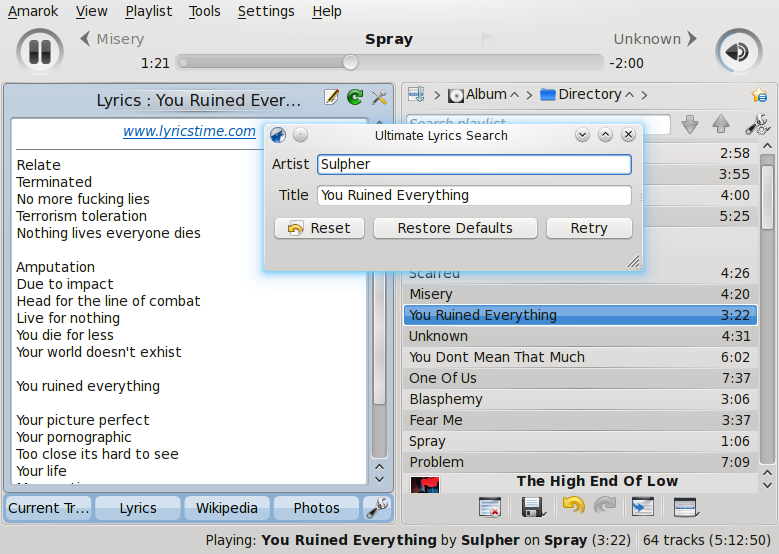Click the Search playlist field
Screen dimensions: 779x554
(x=538, y=122)
